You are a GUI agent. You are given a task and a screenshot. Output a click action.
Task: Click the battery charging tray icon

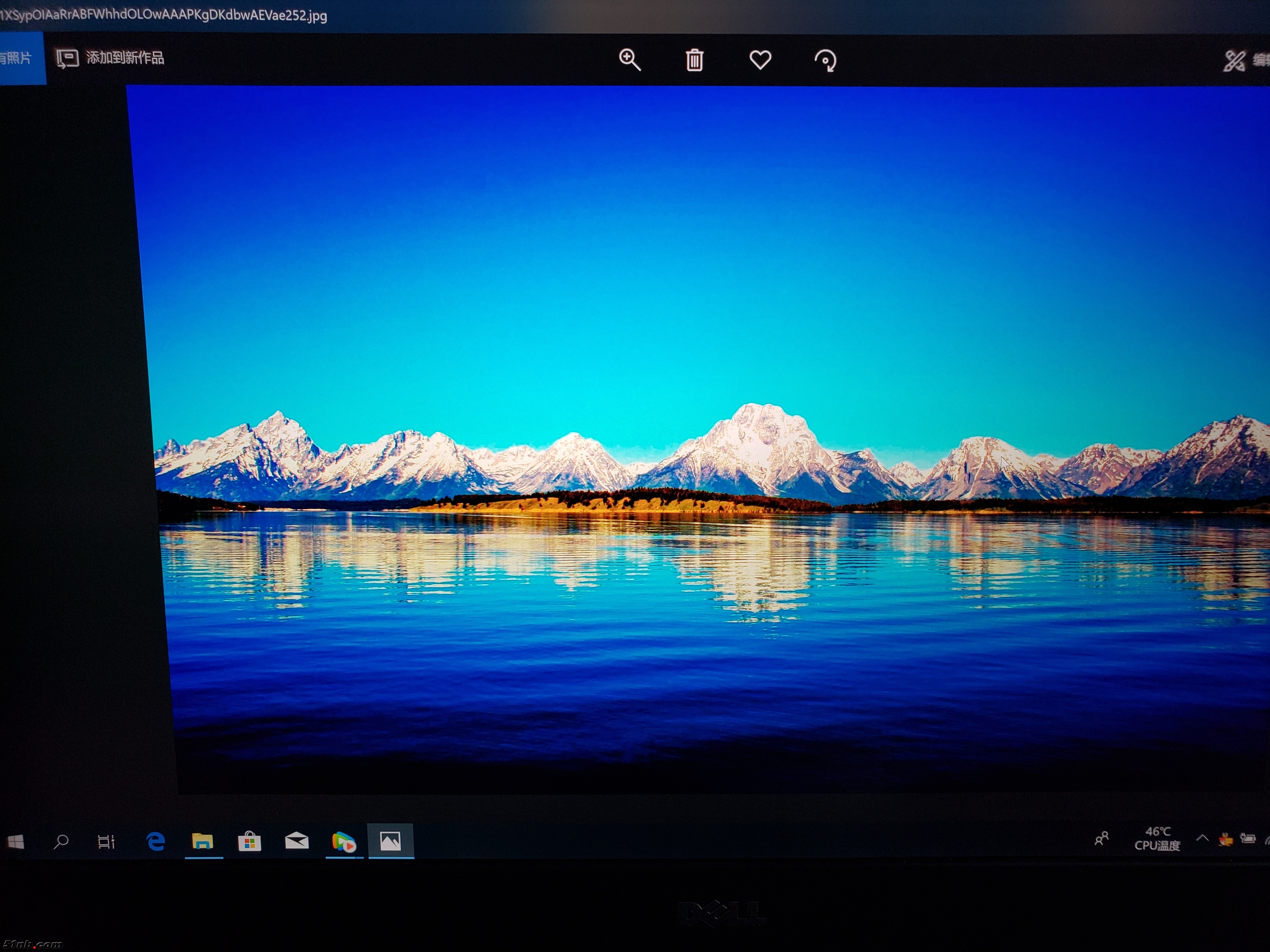(x=1248, y=838)
